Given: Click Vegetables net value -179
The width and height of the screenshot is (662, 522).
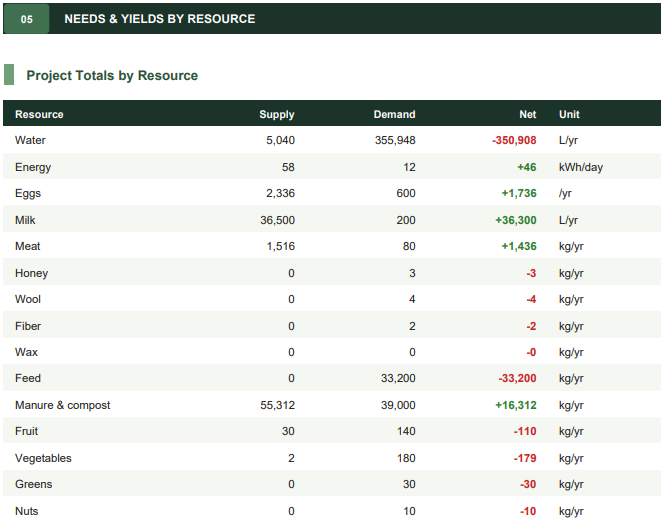Looking at the screenshot, I should click(525, 458).
